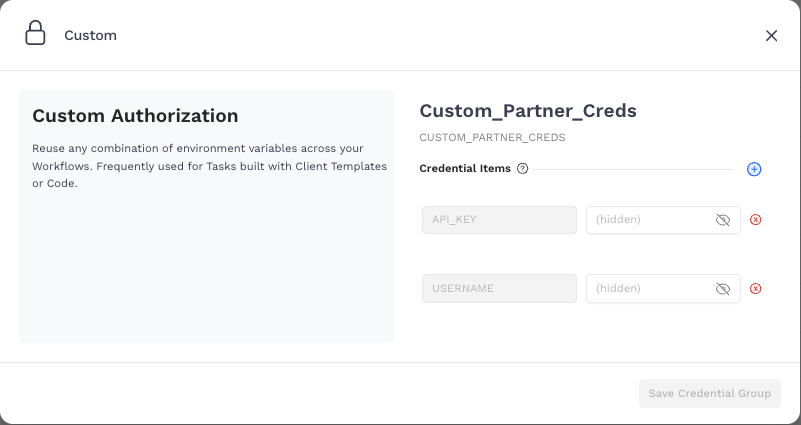Click the "Custom" dialog title text

pyautogui.click(x=90, y=35)
